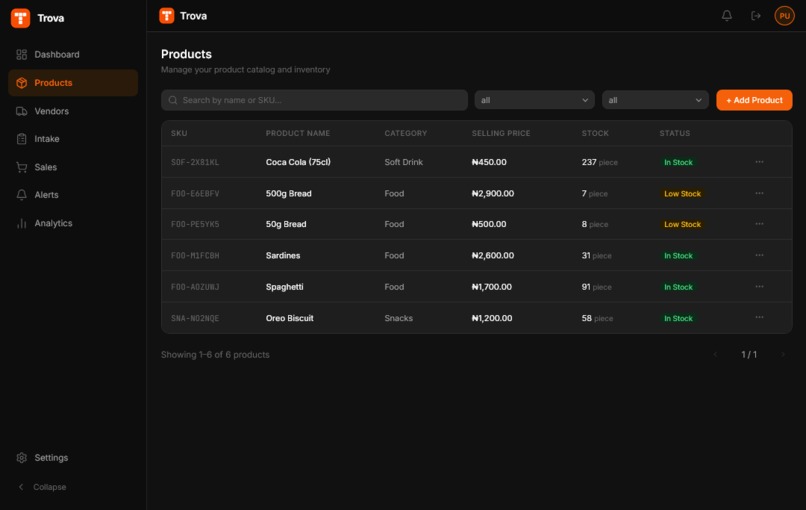Open Vendors page
This screenshot has height=510, width=806.
[x=73, y=111]
